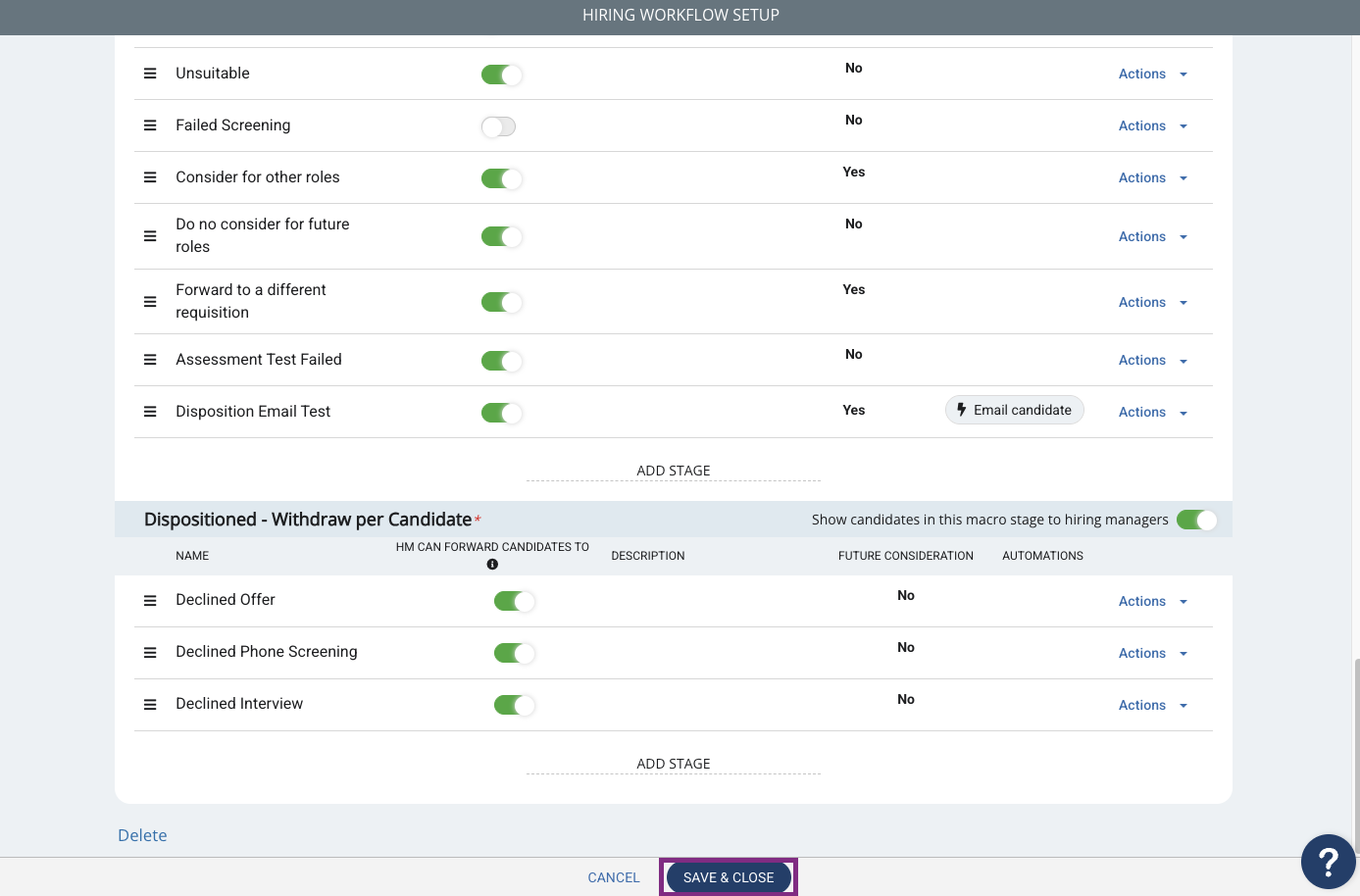Click drag handle icon for Unsuitable stage
This screenshot has width=1360, height=896.
[x=150, y=74]
